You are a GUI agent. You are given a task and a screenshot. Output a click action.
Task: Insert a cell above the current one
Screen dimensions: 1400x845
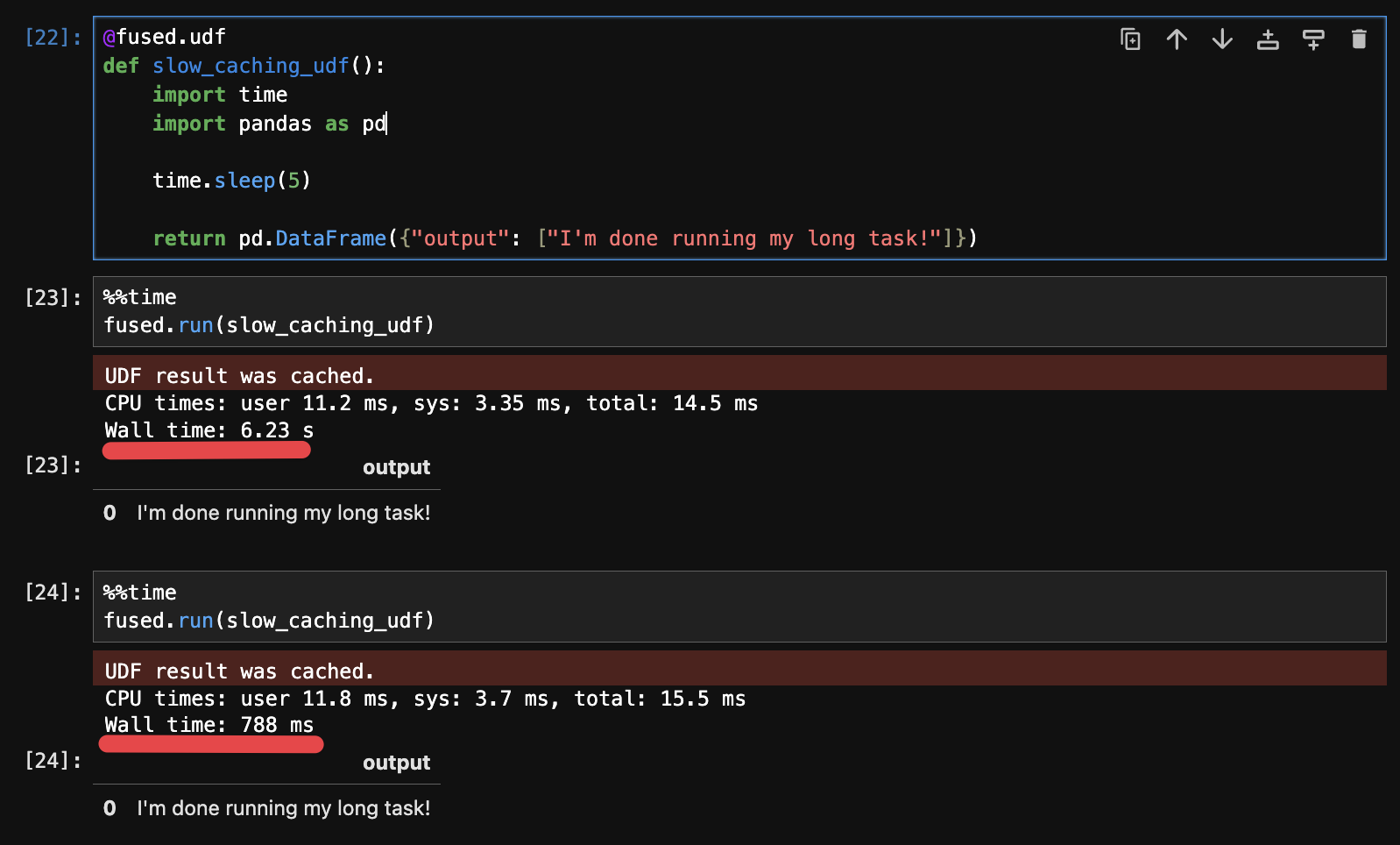[1268, 39]
